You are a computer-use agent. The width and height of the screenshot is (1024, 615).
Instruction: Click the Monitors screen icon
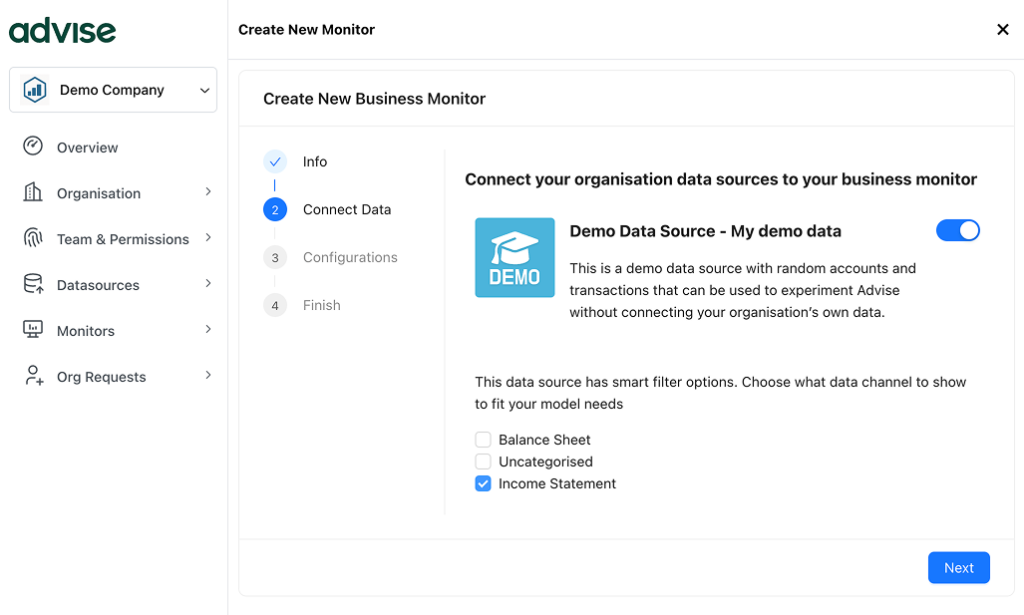point(33,330)
